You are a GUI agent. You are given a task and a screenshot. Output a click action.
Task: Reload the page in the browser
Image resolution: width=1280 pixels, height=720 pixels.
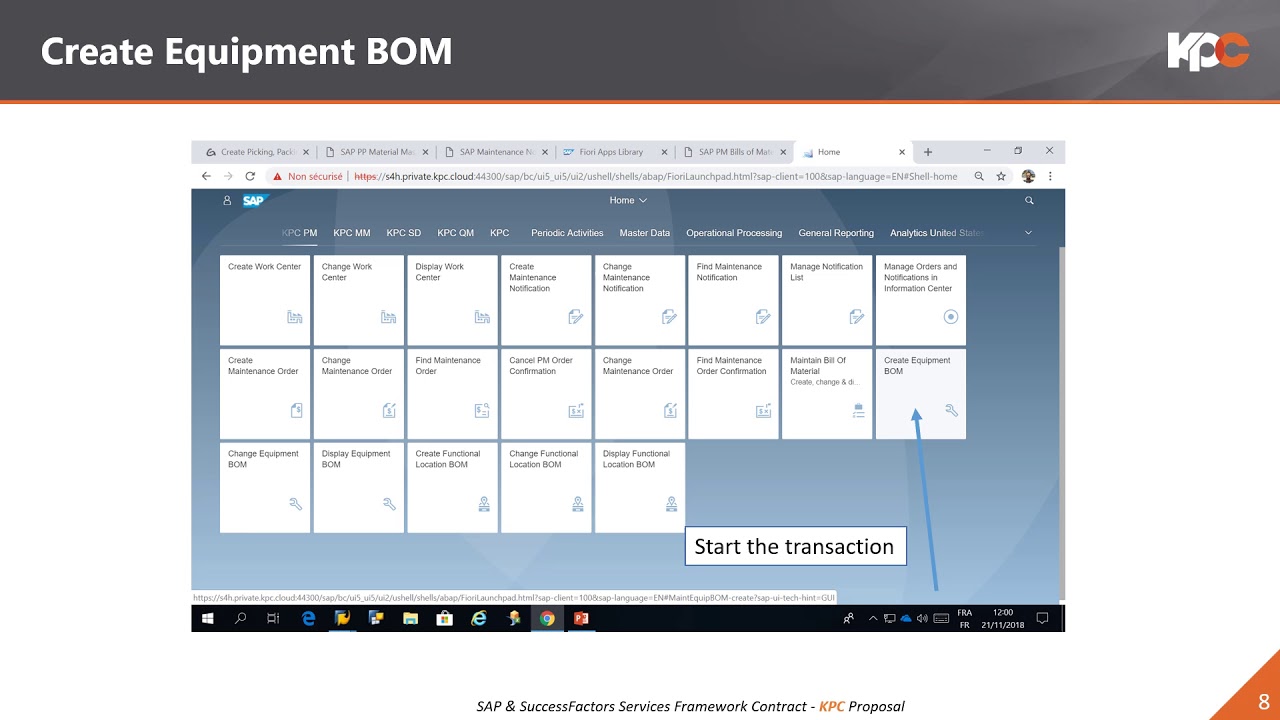[x=250, y=176]
